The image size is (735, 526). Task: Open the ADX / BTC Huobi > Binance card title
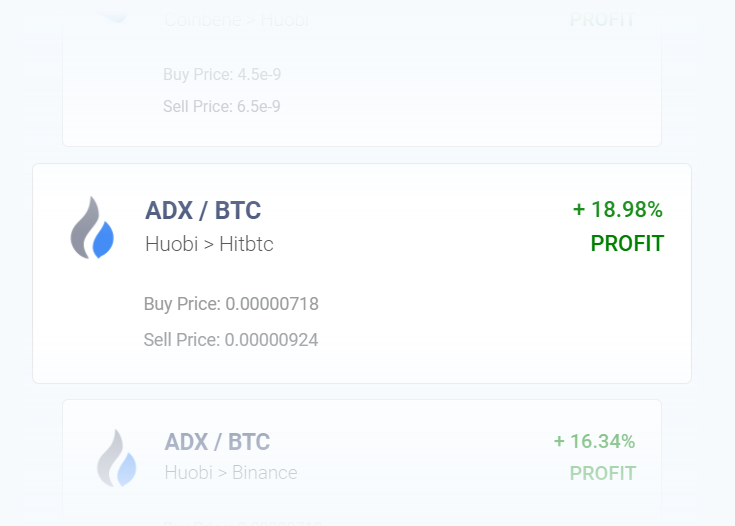point(217,442)
